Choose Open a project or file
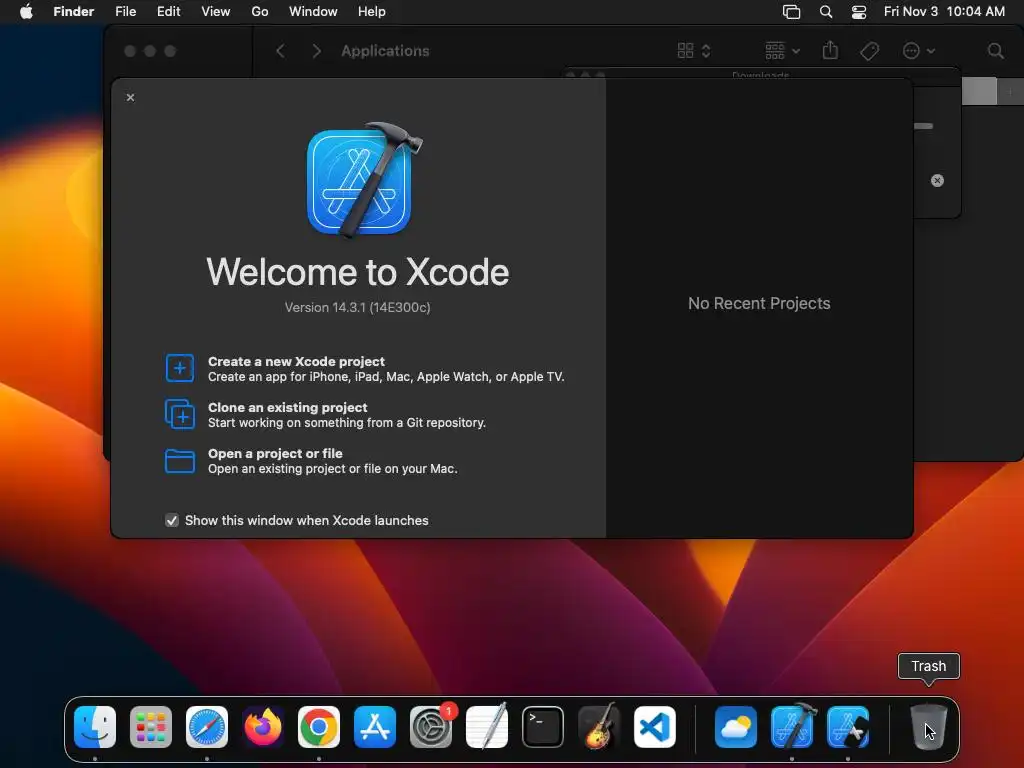Image resolution: width=1024 pixels, height=768 pixels. pyautogui.click(x=311, y=461)
